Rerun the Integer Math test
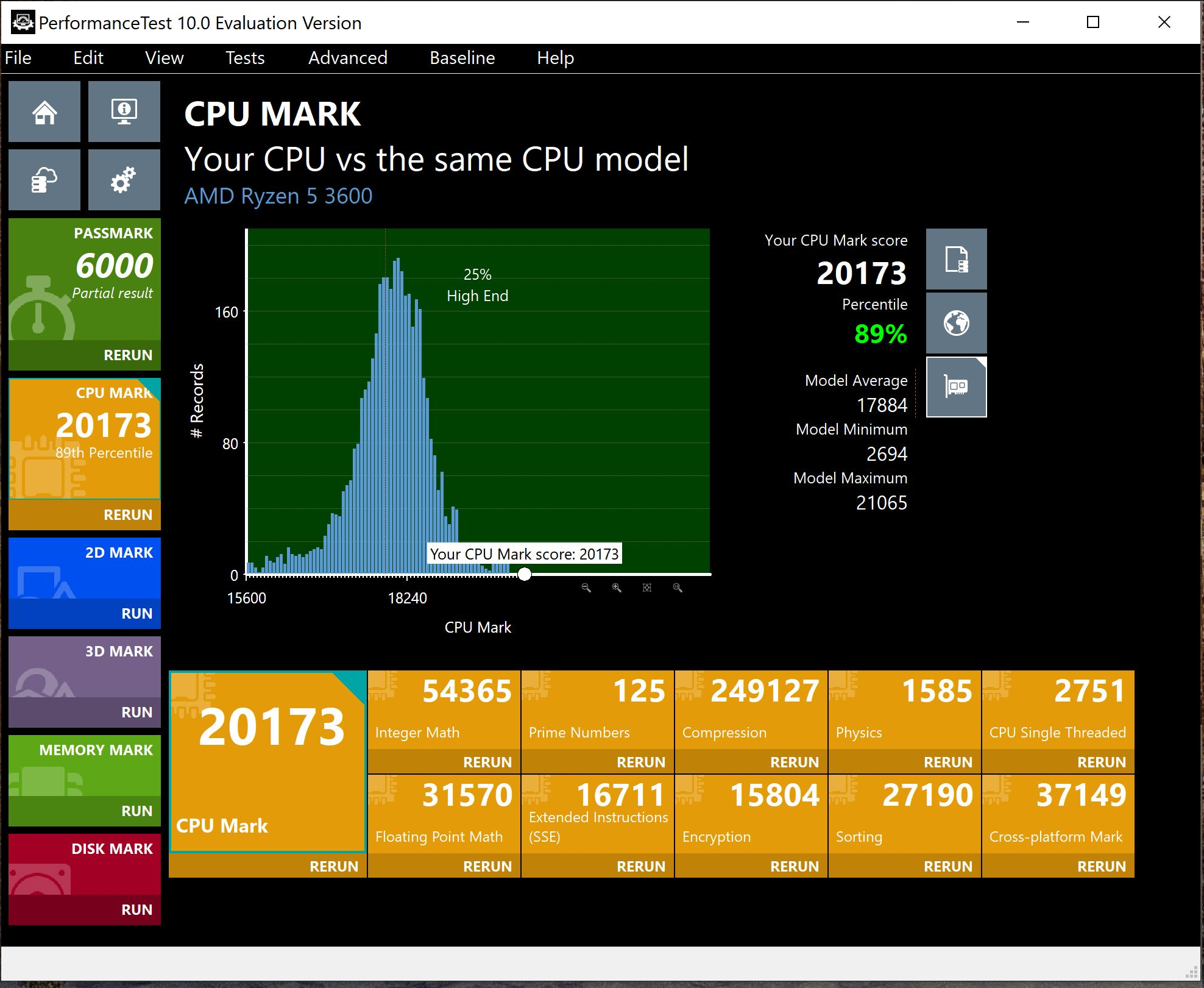Screen dimensions: 1204x988 point(487,762)
